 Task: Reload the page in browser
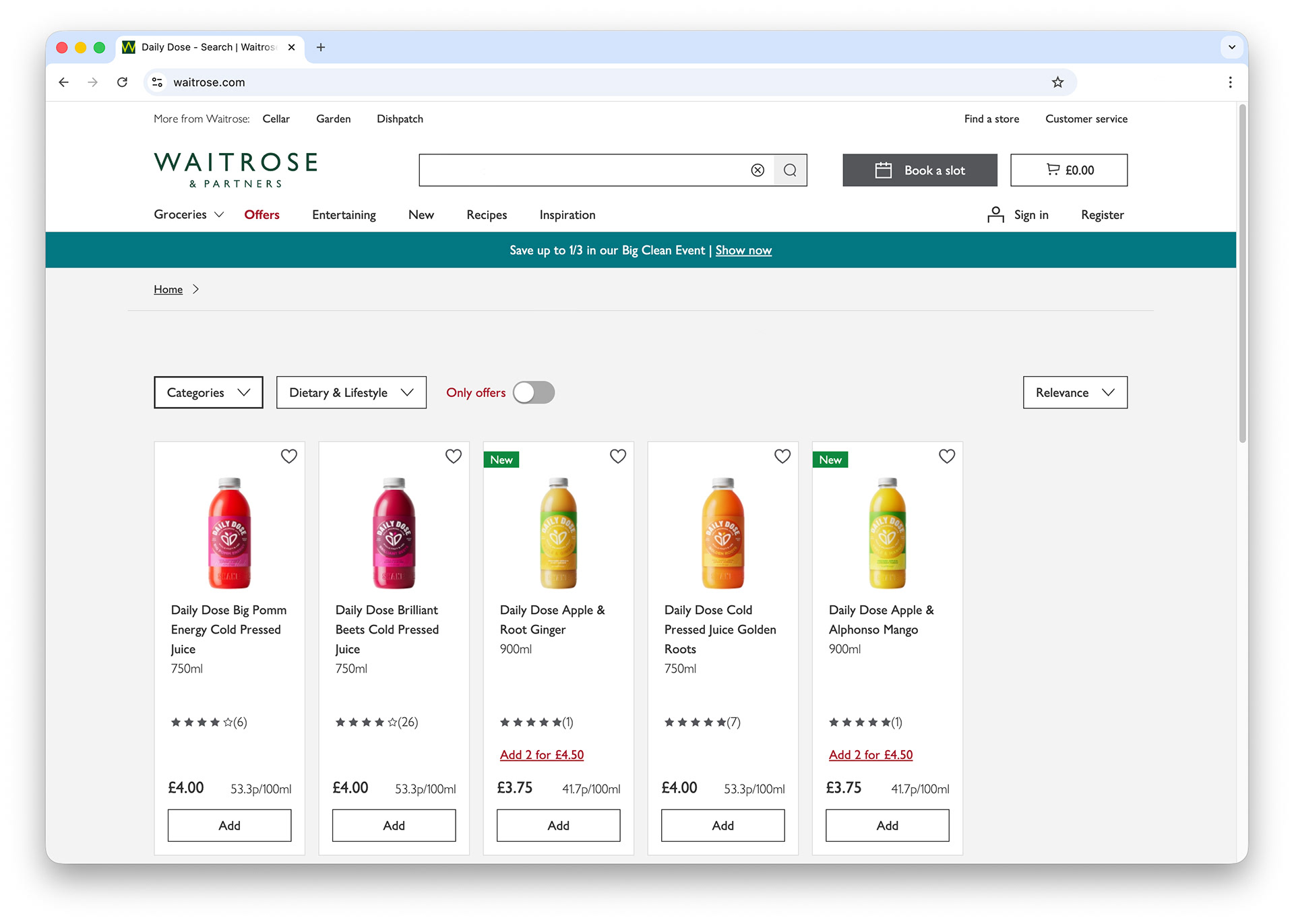click(122, 82)
